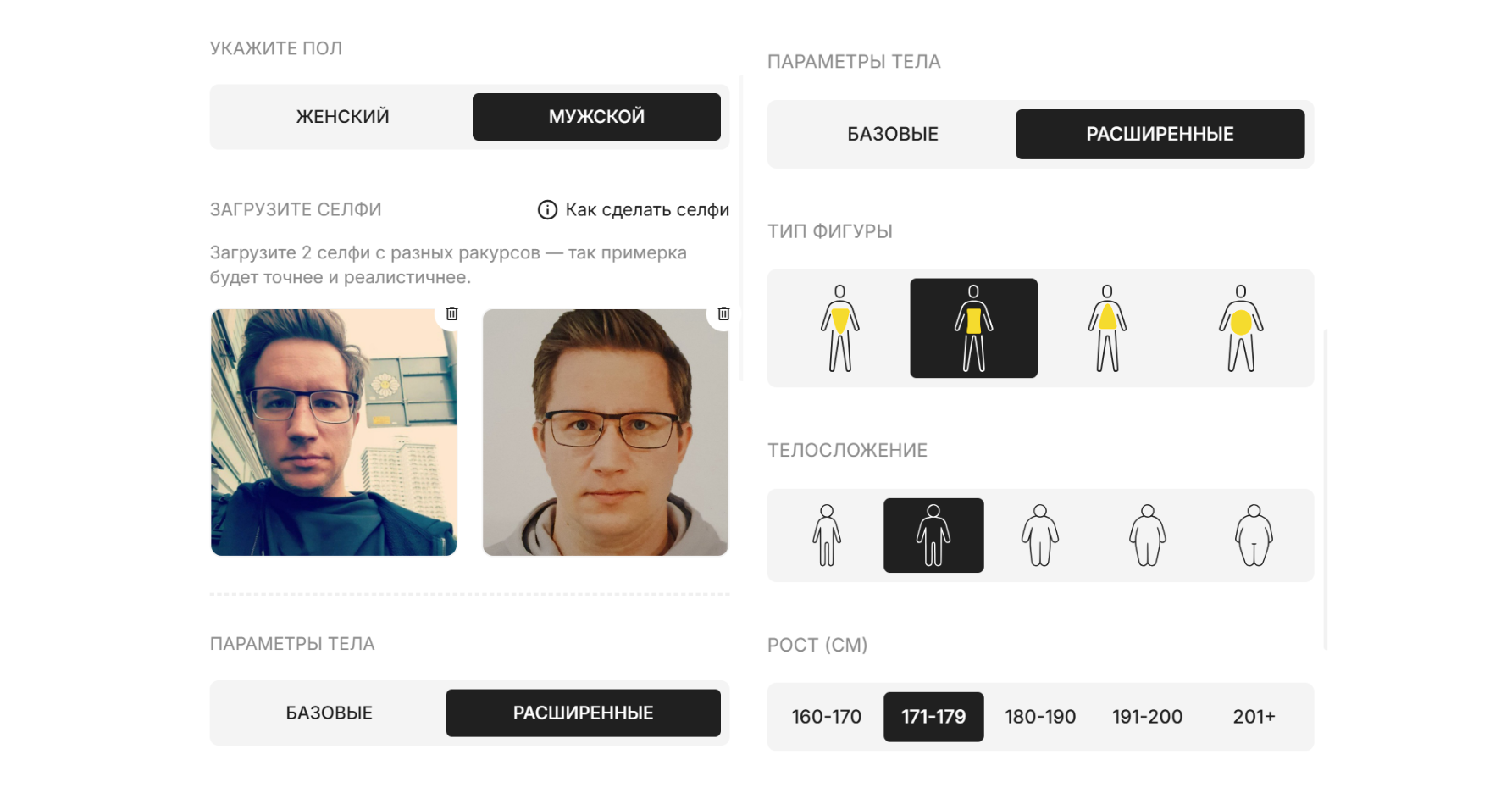Open the selfie photo with city background
The image size is (1512, 799).
click(334, 432)
